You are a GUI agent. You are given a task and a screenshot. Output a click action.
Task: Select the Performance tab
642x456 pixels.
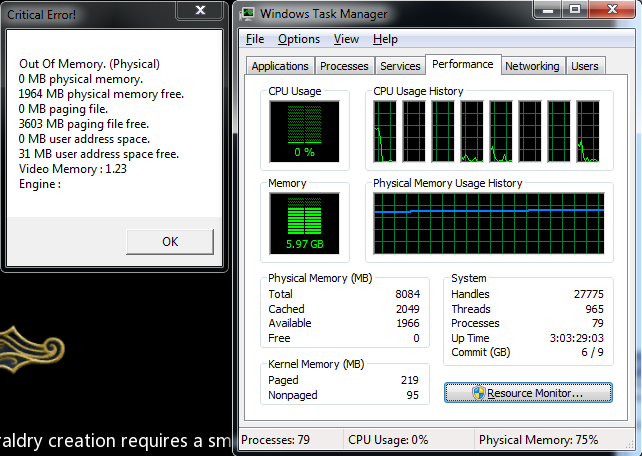[x=463, y=64]
